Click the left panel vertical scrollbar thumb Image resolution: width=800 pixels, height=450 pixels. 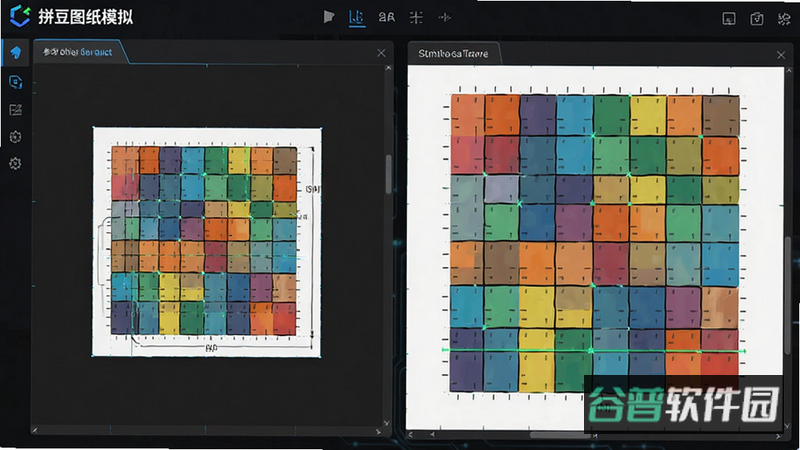click(x=388, y=174)
